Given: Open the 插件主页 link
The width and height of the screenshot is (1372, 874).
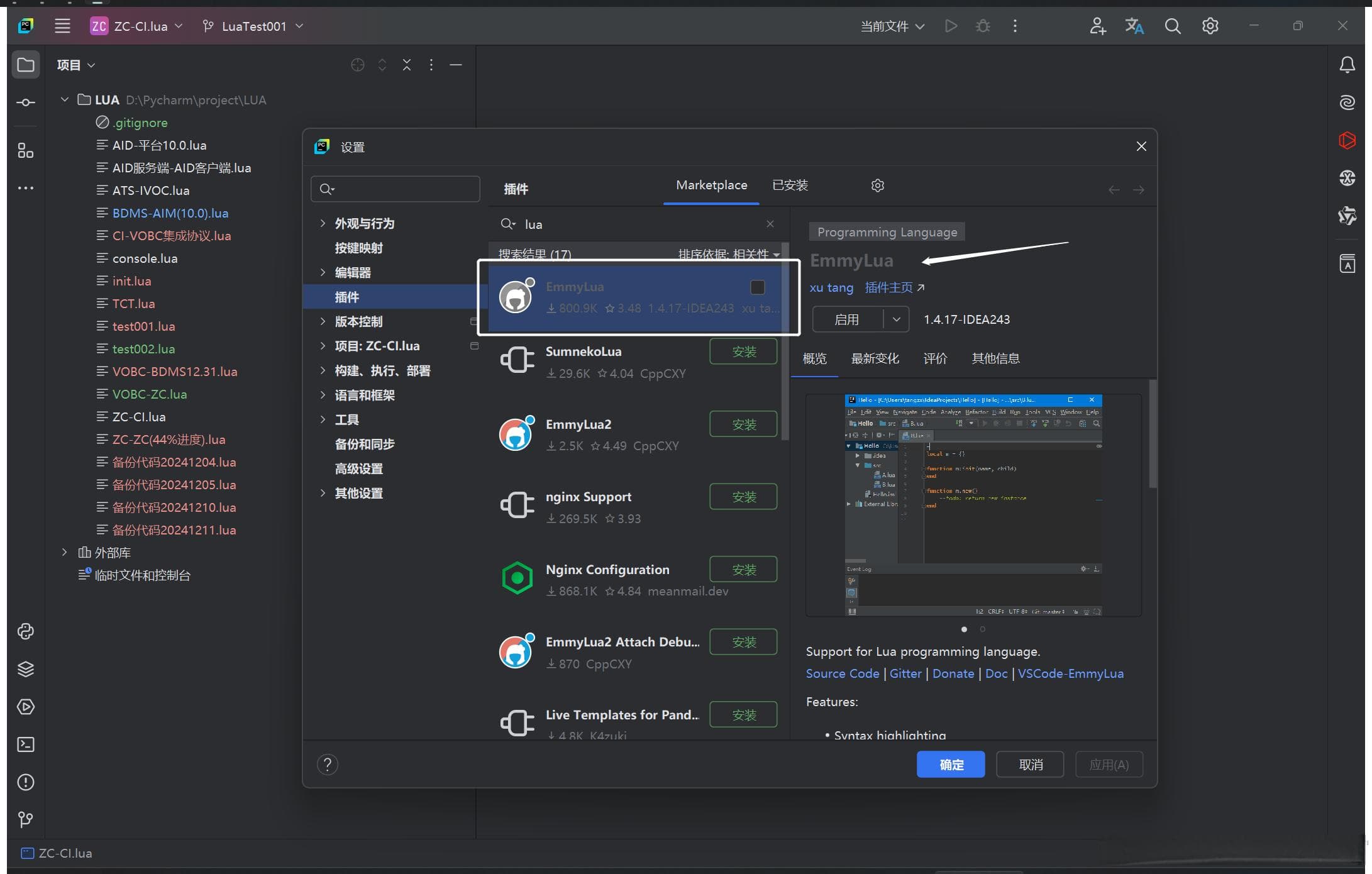Looking at the screenshot, I should [894, 287].
